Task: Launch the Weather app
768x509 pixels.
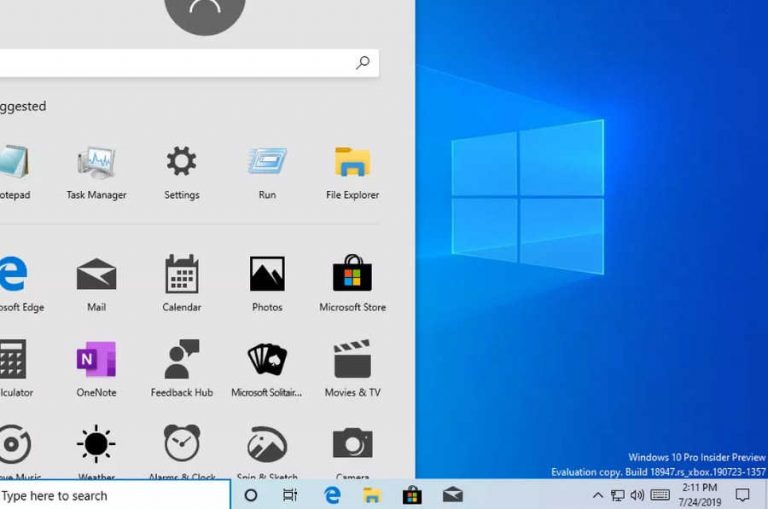Action: coord(96,451)
